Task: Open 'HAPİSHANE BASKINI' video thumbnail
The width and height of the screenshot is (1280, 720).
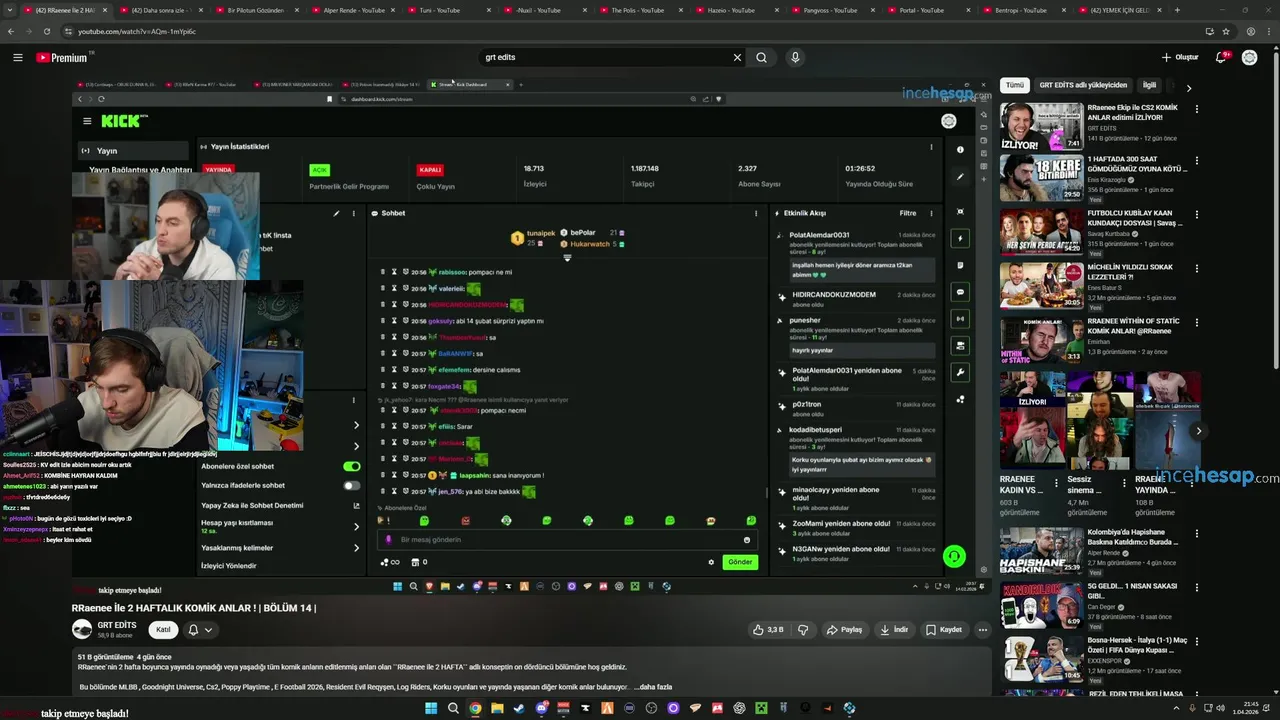Action: 1041,550
